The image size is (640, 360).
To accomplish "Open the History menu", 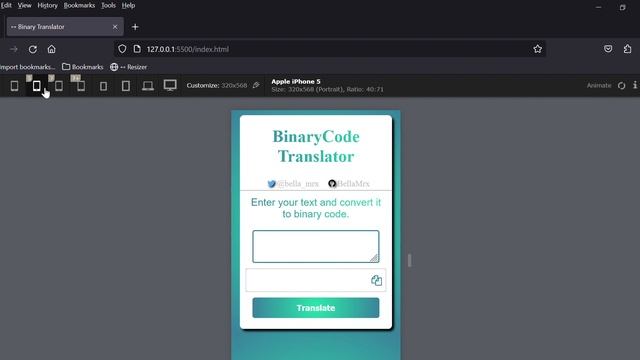I will coord(47,5).
